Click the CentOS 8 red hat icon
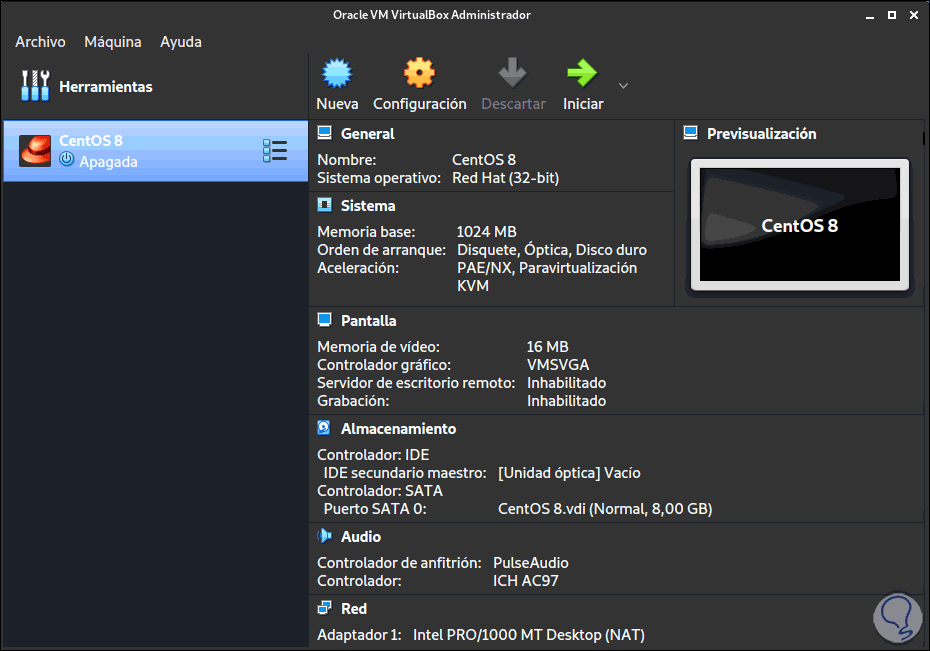 [35, 150]
